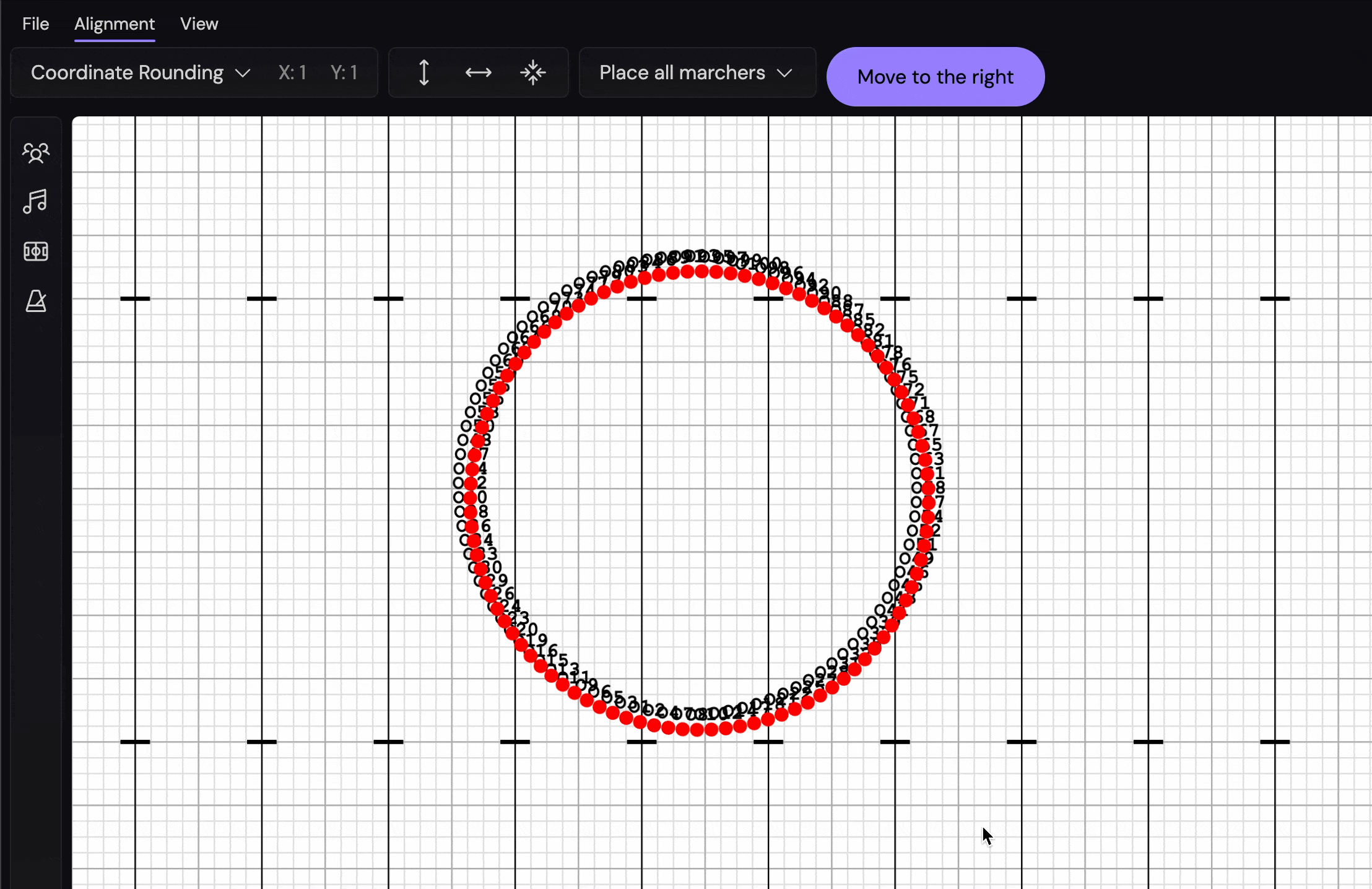Click the vertical alignment arrow tool
This screenshot has height=889, width=1372.
pyautogui.click(x=423, y=72)
